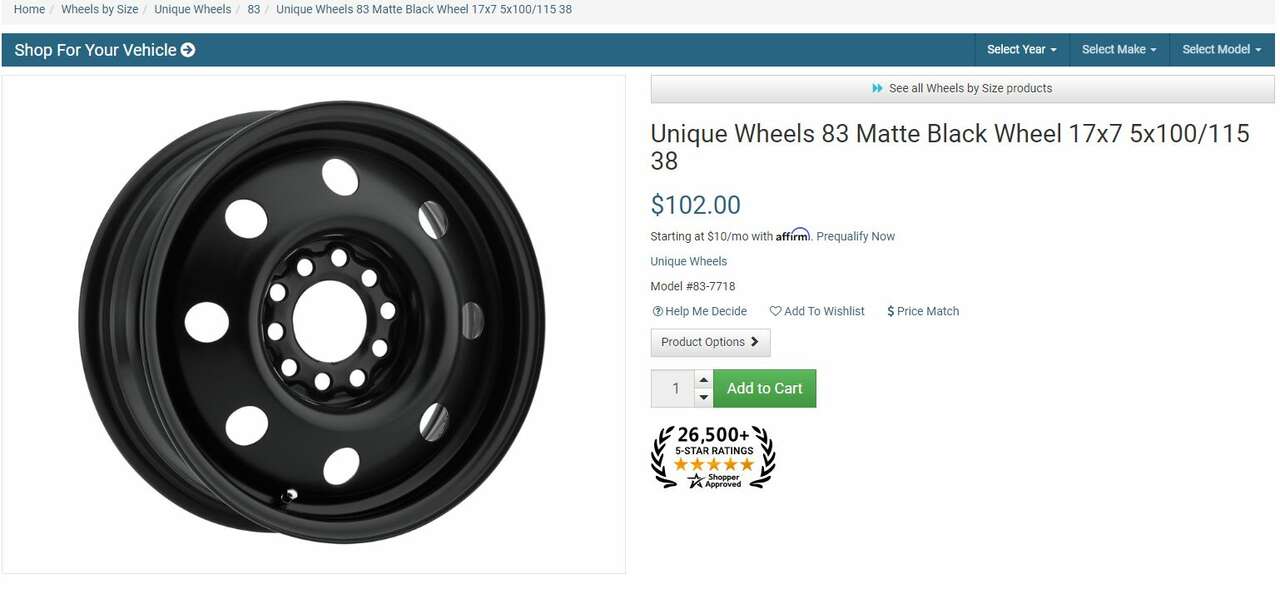Click the Help Me Decide question icon
Viewport: 1280px width, 589px height.
click(658, 312)
